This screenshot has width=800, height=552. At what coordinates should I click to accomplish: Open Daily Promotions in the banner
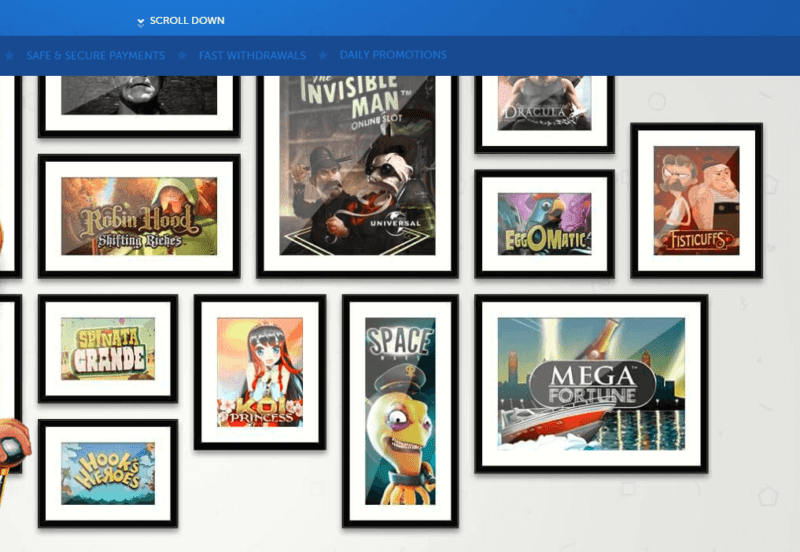click(x=393, y=55)
